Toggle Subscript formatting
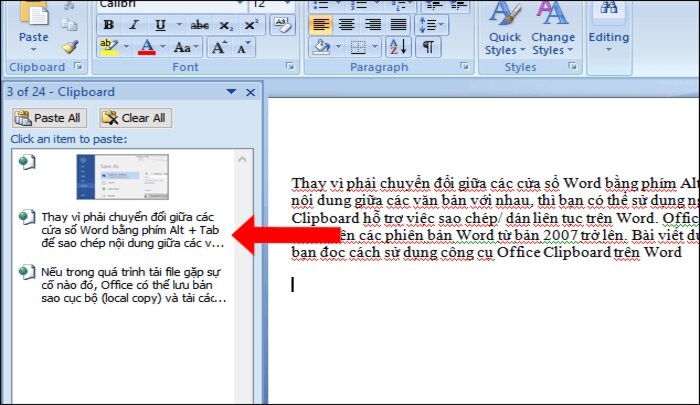700x405 pixels. click(226, 25)
